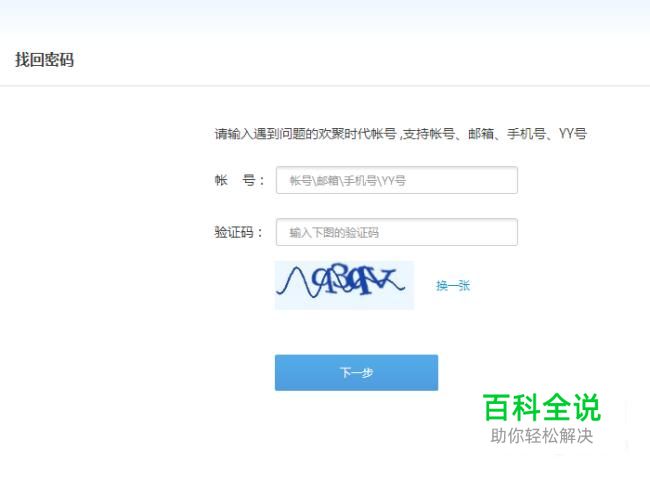
Task: Click the word 手机号 in the instruction sentence
Action: point(526,134)
